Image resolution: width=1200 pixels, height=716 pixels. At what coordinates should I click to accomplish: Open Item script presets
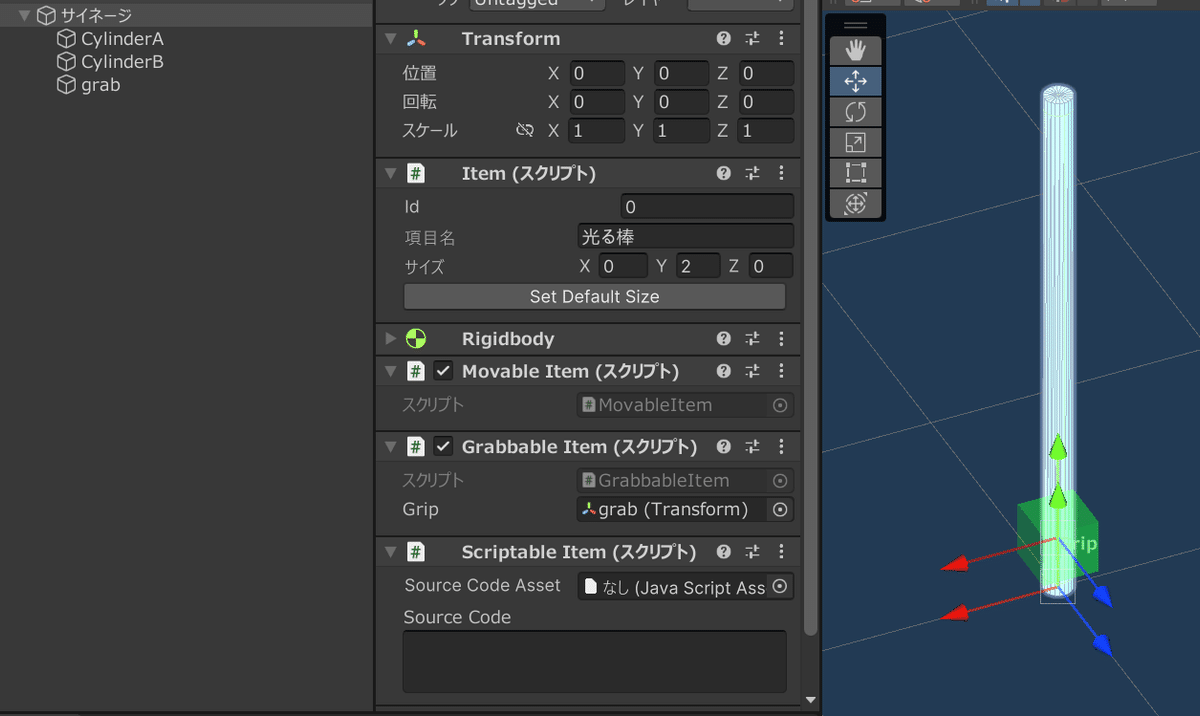pyautogui.click(x=753, y=173)
